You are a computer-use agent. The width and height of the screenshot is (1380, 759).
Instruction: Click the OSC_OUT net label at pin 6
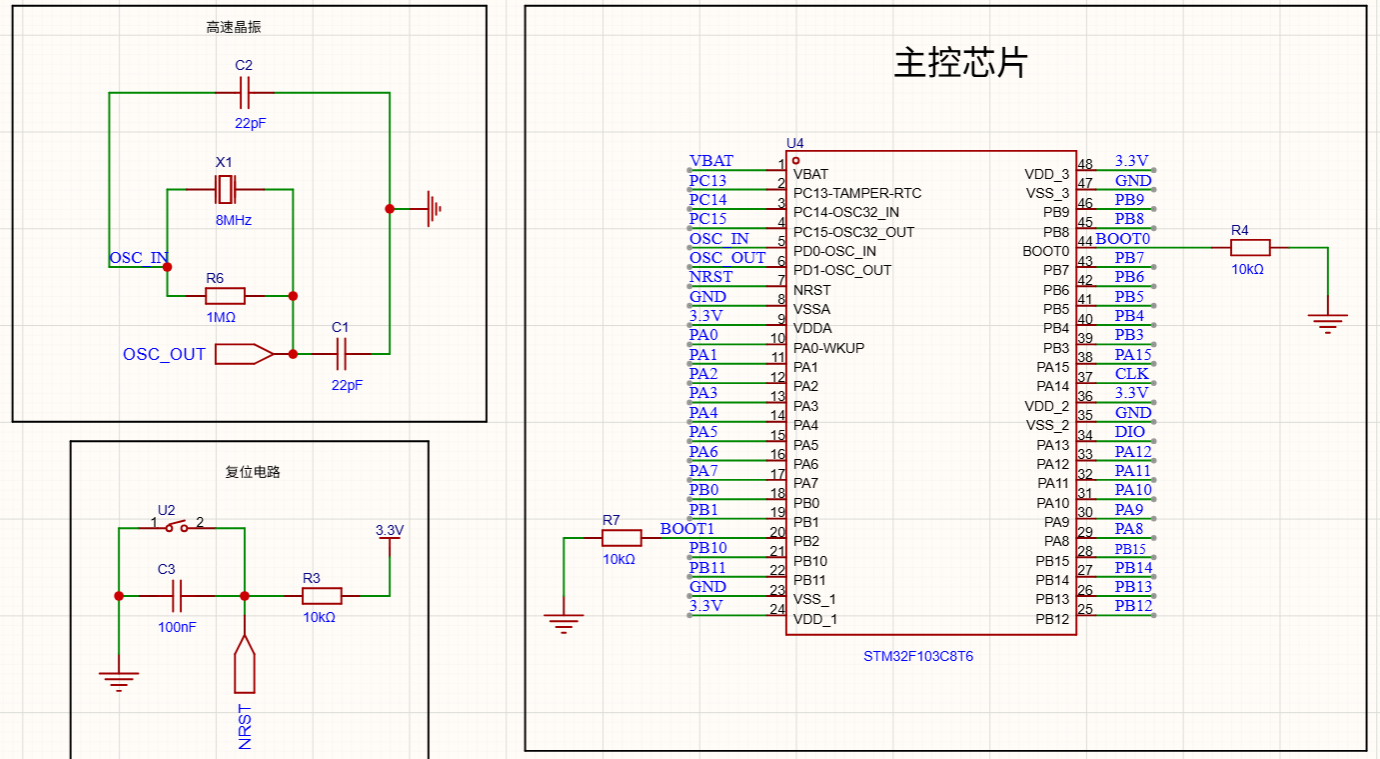click(x=728, y=258)
